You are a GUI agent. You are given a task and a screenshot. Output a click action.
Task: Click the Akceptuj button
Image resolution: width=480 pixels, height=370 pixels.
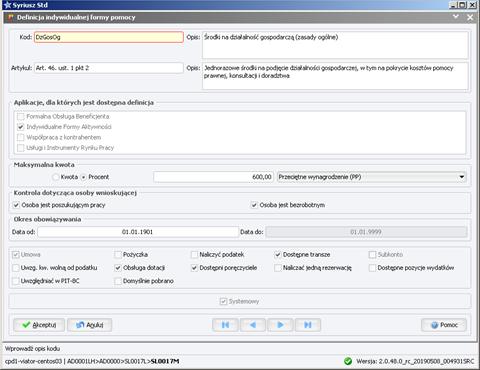39,325
